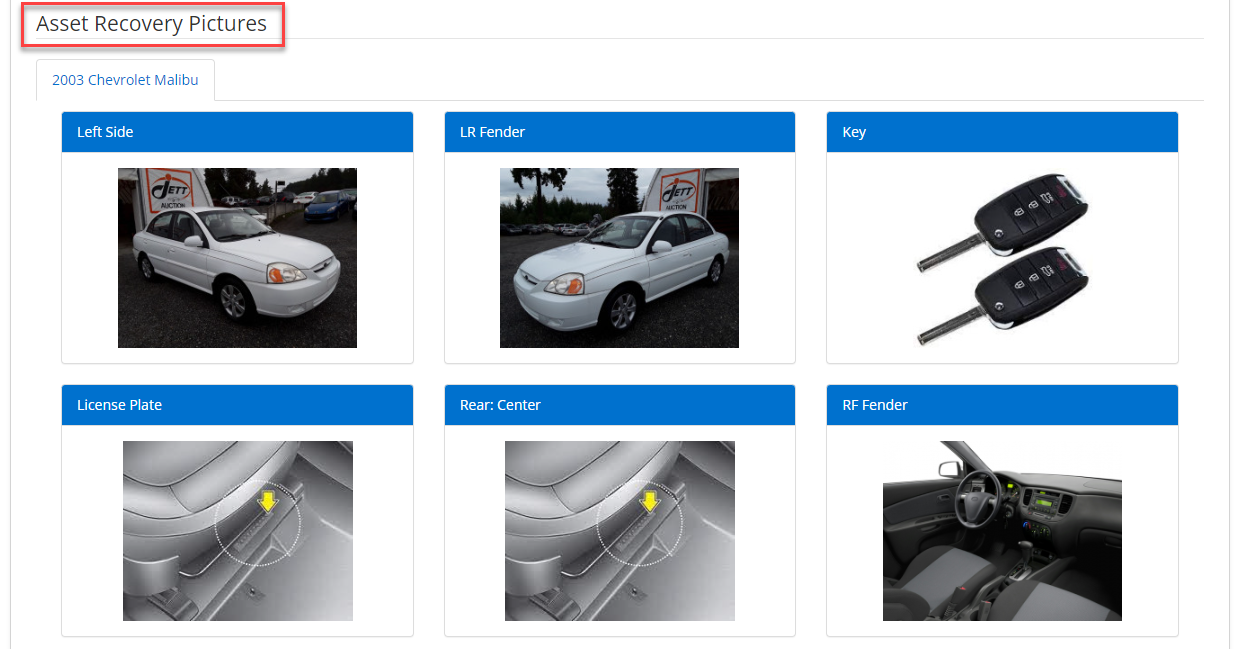
Task: View the Key picture thumbnail
Action: (1002, 258)
